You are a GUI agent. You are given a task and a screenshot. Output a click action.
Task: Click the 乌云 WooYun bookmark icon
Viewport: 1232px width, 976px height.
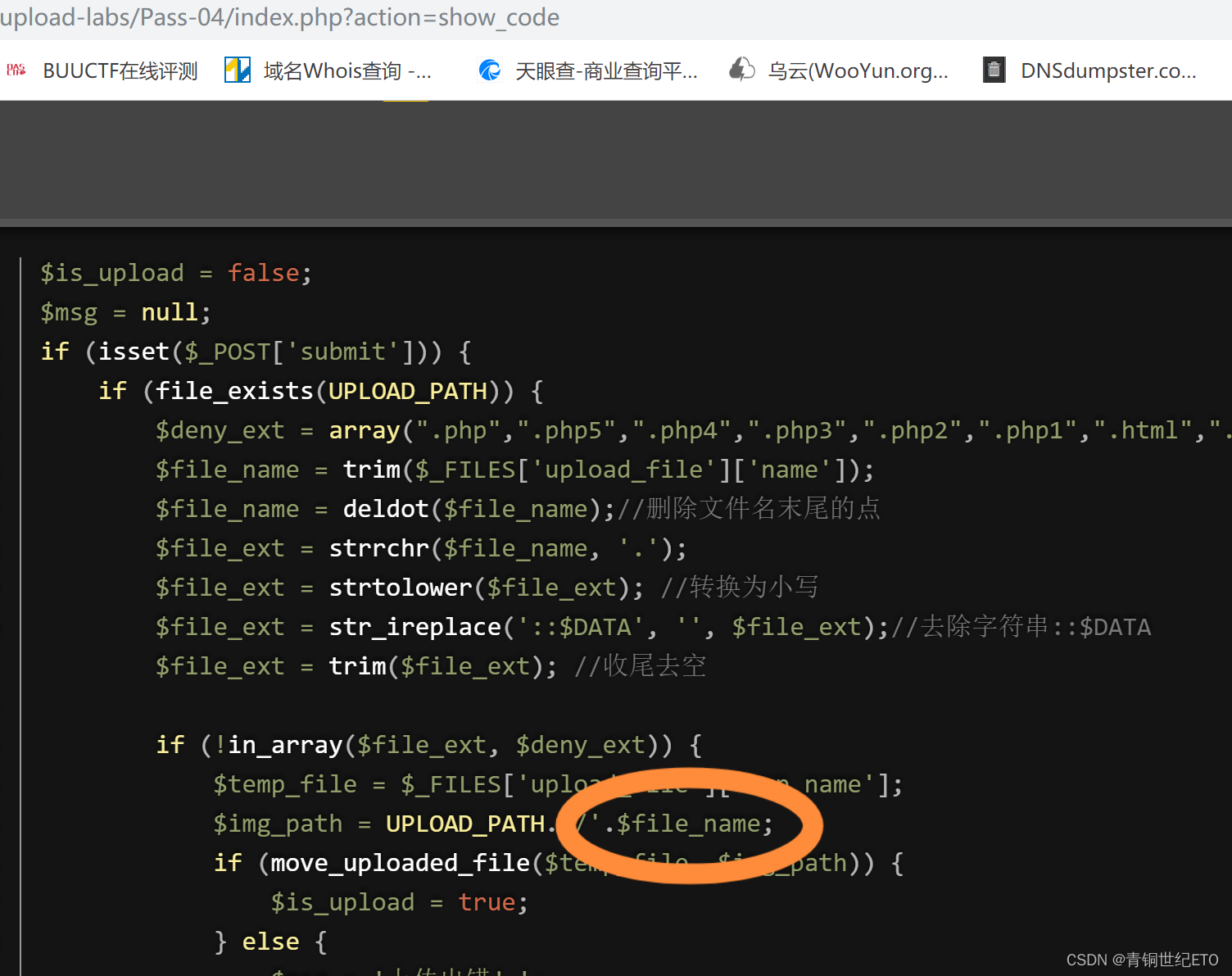(x=742, y=70)
